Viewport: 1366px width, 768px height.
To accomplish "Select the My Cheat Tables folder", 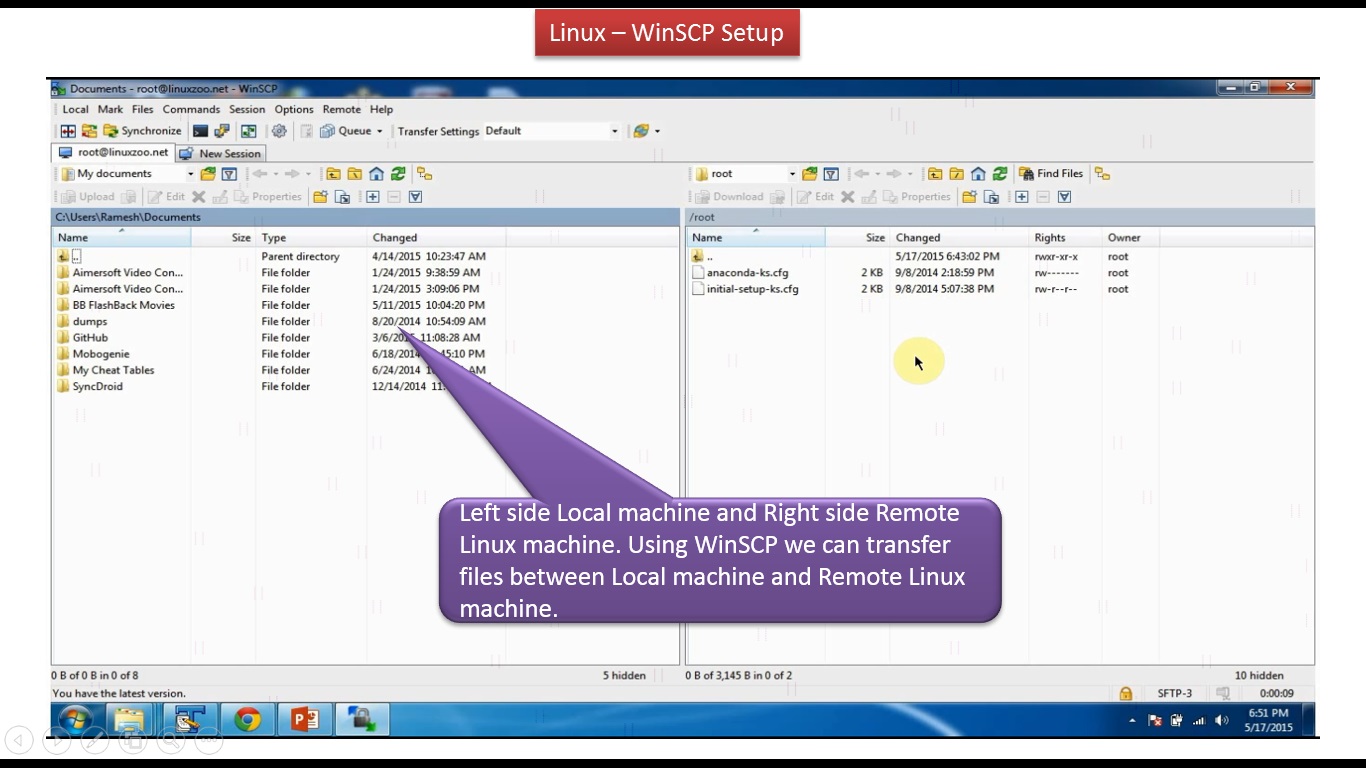I will 113,370.
